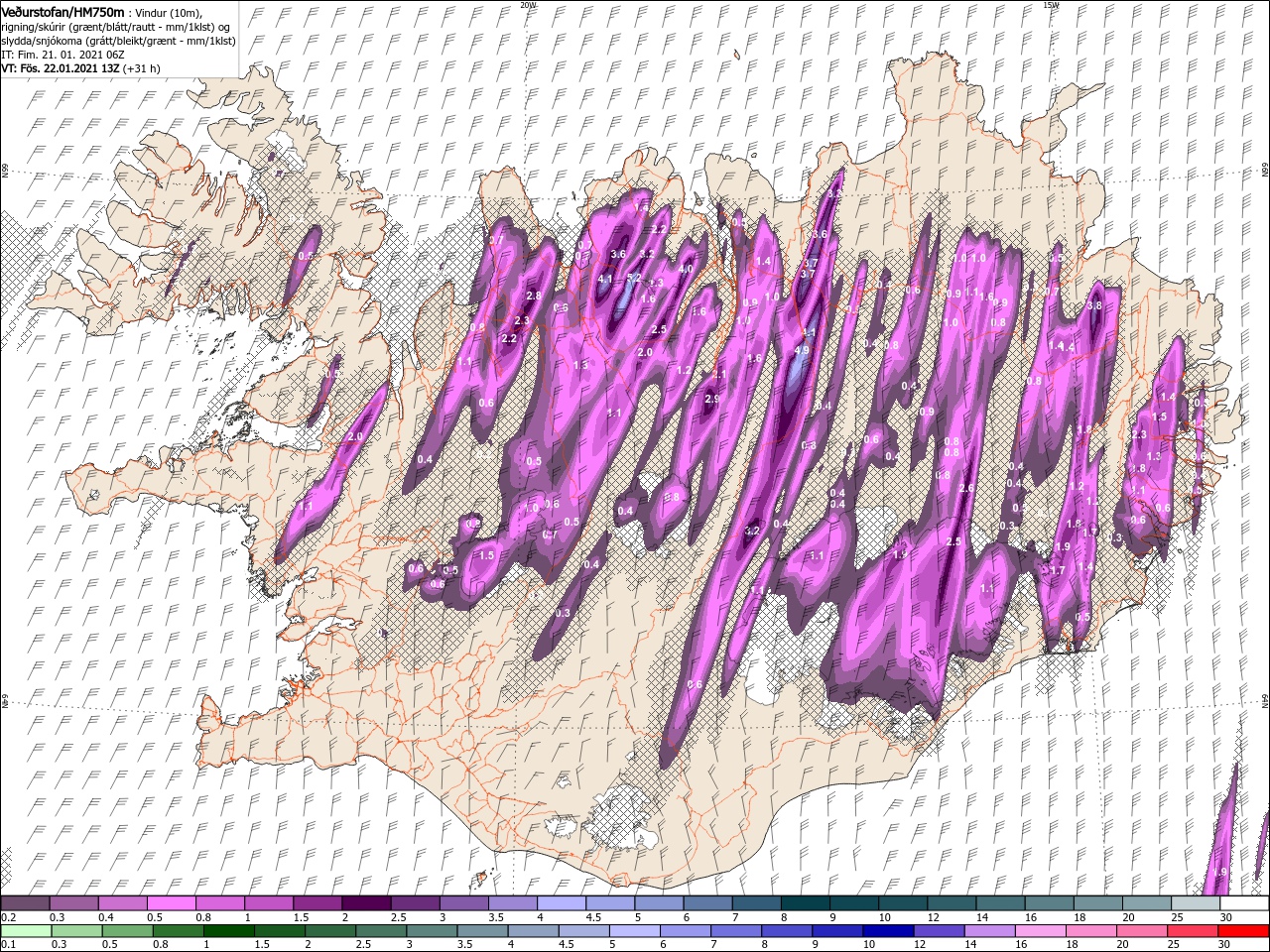Screen dimensions: 1270x952
Task: Pick lower legend lavender swatch 14 to 16
Action: click(988, 930)
